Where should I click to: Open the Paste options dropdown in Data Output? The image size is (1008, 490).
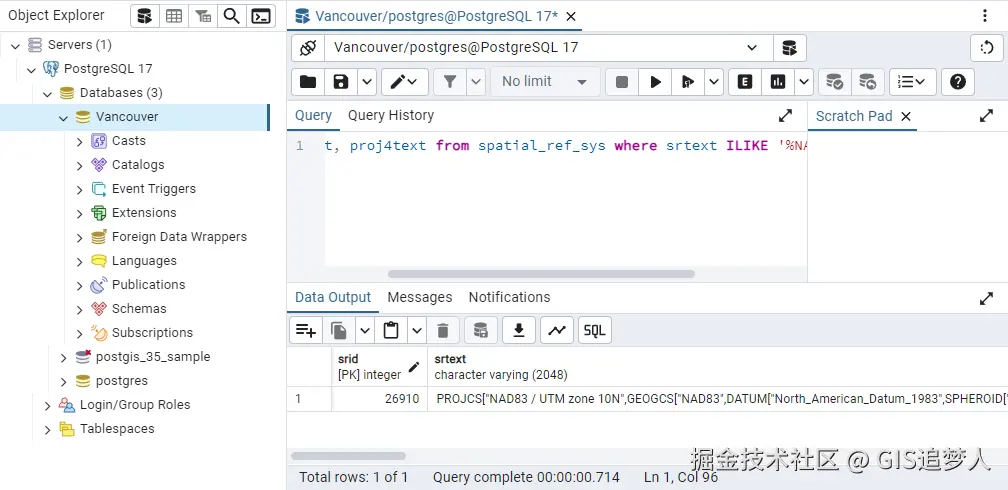coord(417,331)
